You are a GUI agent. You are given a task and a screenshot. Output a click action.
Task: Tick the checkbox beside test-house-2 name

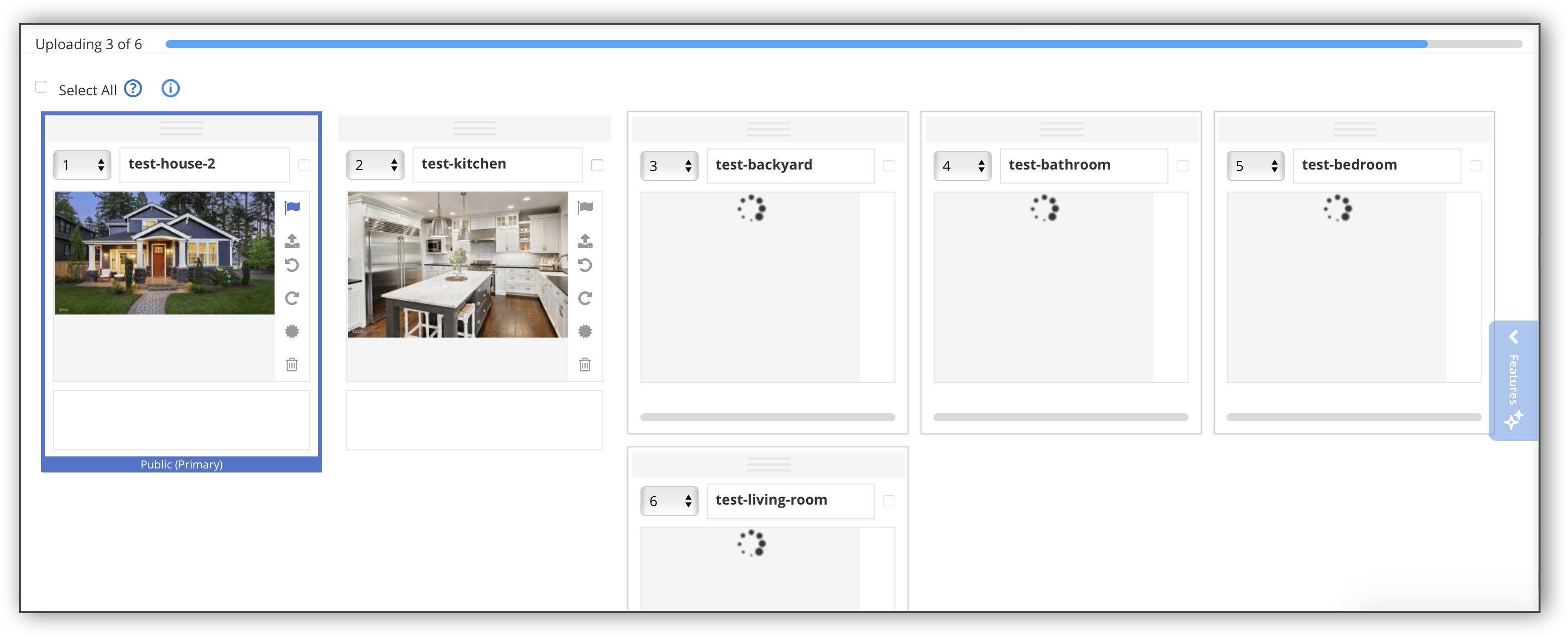pos(304,165)
